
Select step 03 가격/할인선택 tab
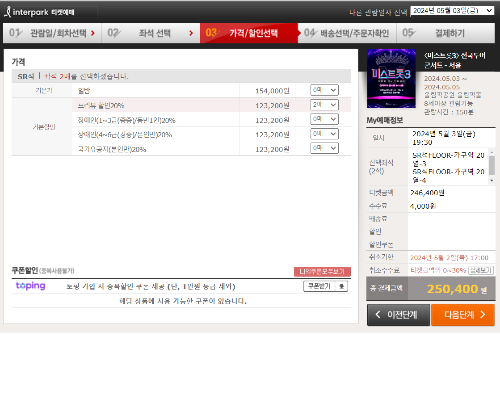tap(249, 33)
